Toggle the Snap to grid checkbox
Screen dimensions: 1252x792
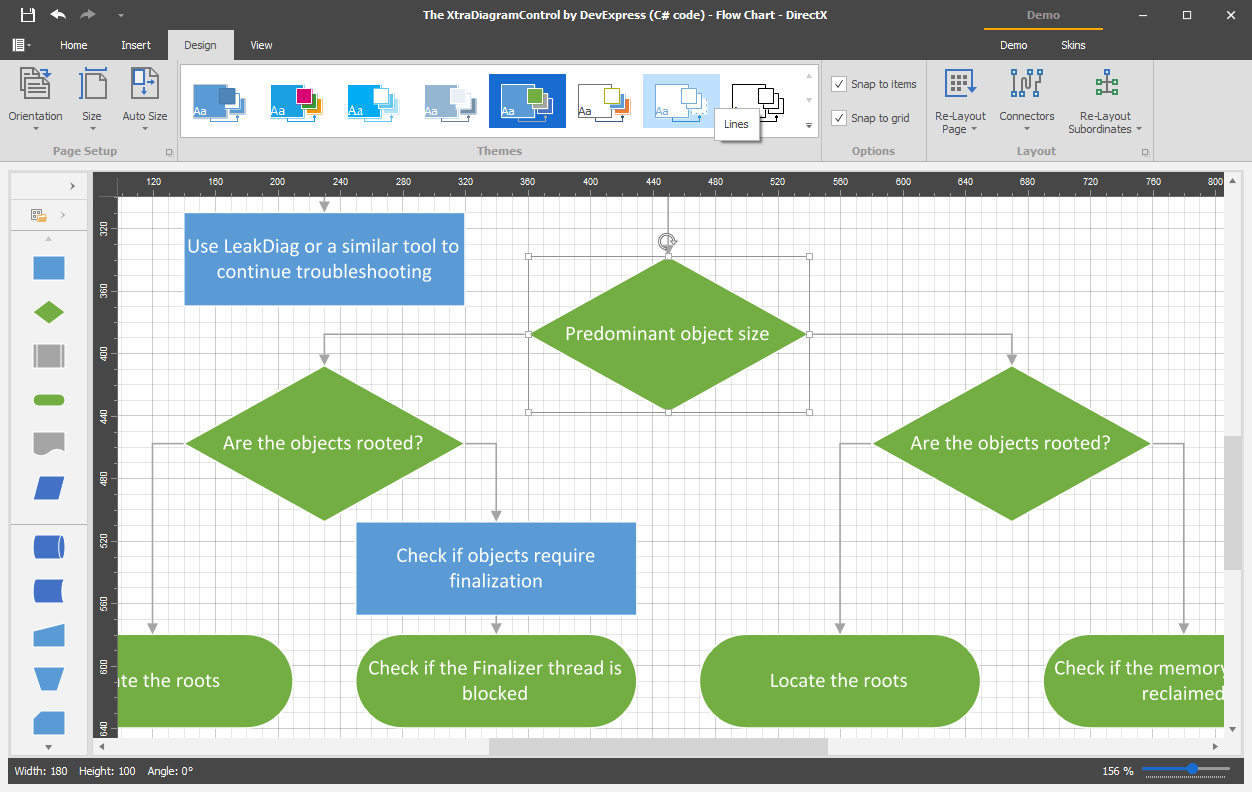[839, 118]
